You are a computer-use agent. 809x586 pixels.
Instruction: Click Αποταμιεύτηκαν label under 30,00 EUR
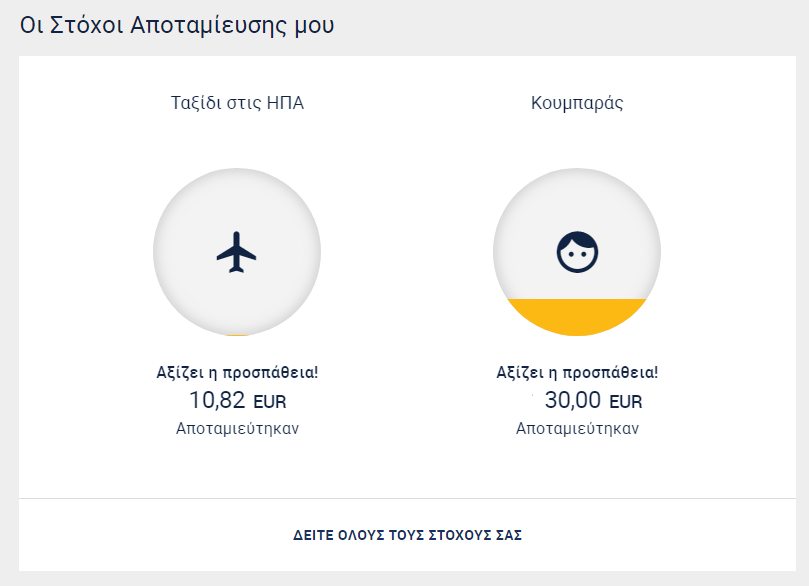pos(577,429)
